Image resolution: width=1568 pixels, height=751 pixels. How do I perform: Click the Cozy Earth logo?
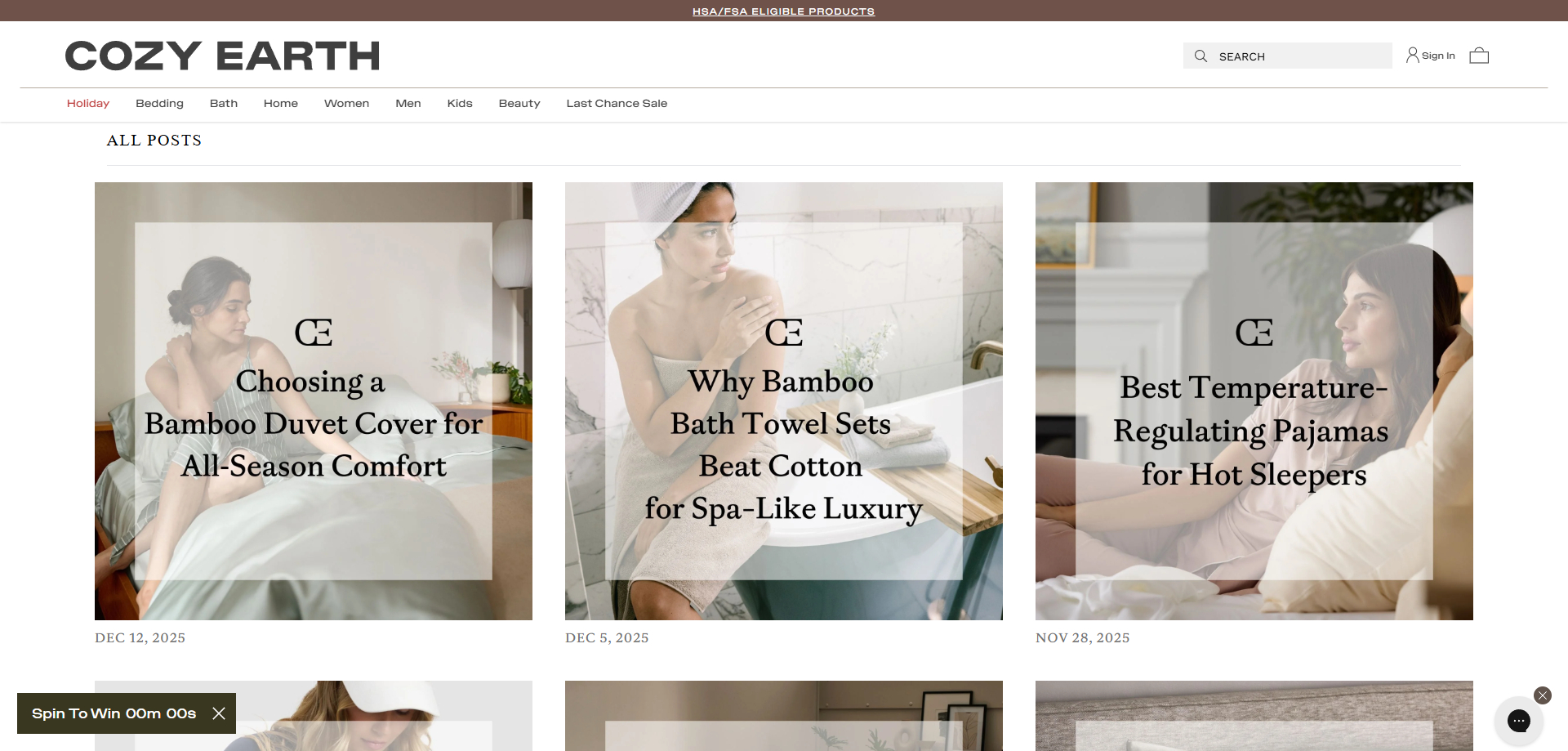222,56
